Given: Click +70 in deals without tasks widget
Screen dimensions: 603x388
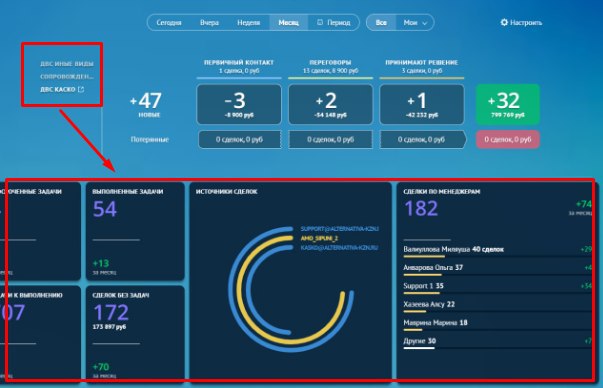Looking at the screenshot, I should 101,367.
